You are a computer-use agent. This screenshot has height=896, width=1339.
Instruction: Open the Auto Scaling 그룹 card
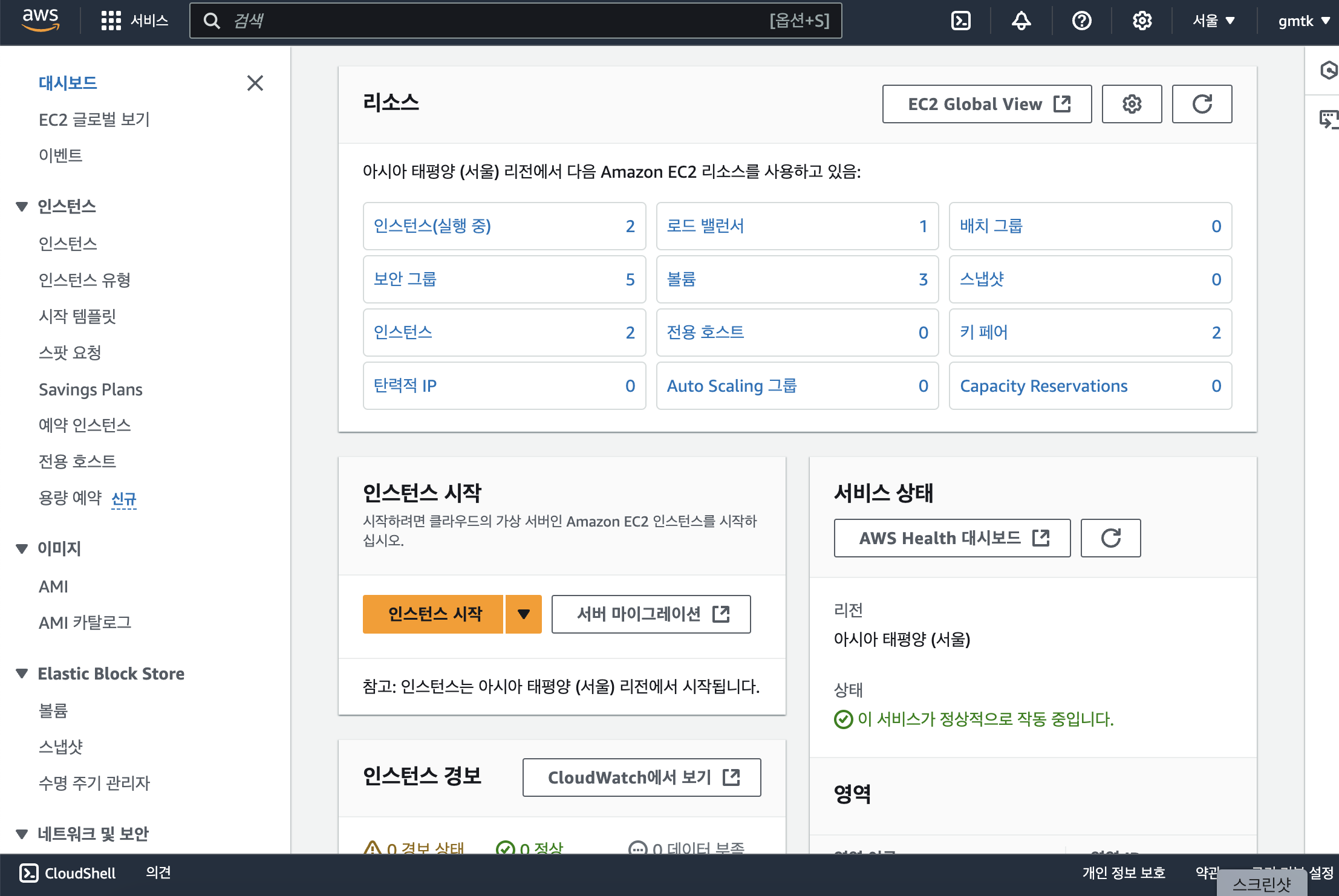798,386
